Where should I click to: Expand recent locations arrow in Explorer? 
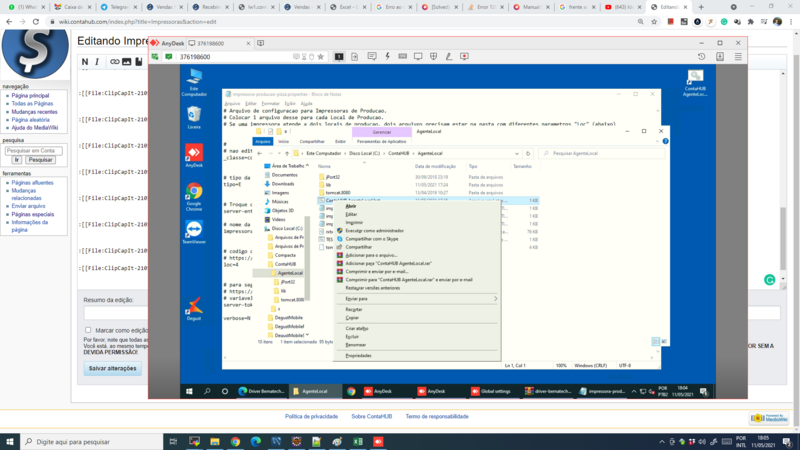click(x=278, y=154)
